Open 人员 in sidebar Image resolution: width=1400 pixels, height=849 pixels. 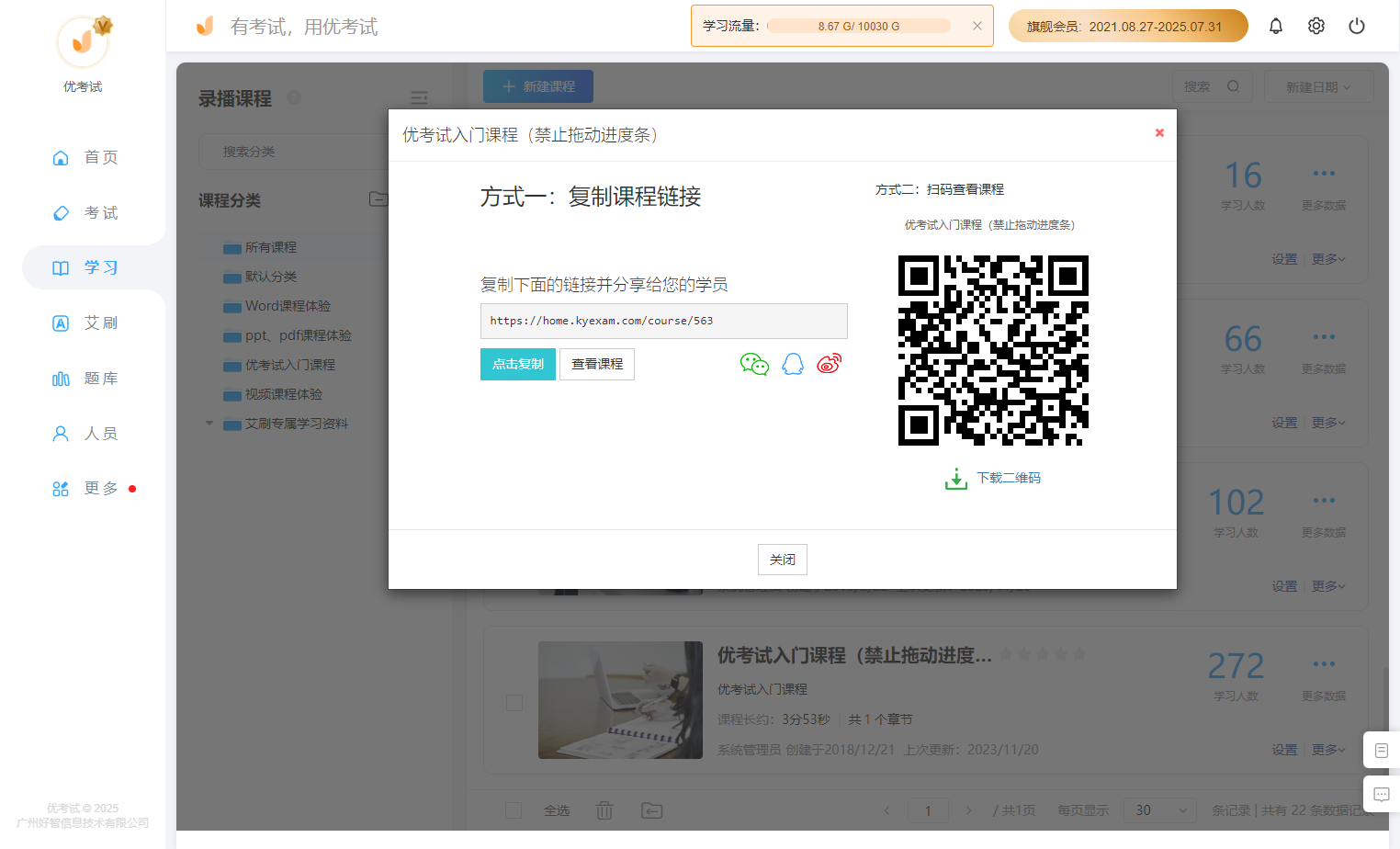(x=85, y=433)
